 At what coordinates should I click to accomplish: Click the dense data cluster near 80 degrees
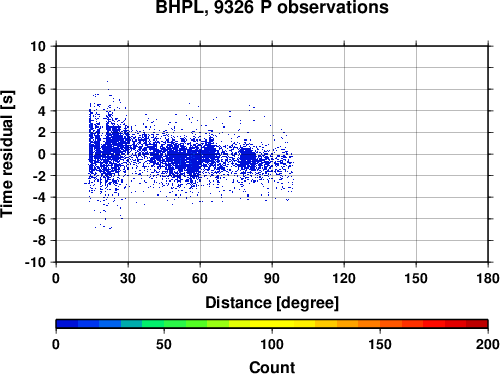pos(248,158)
